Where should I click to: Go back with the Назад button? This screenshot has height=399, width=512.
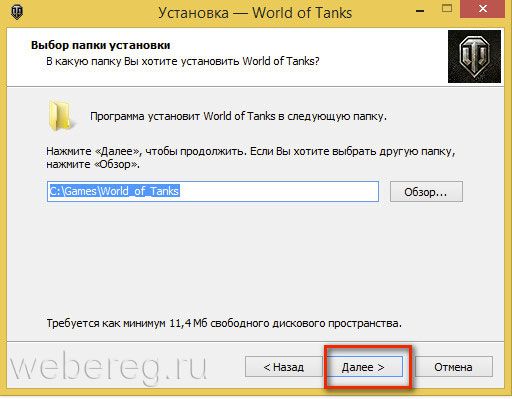click(284, 367)
